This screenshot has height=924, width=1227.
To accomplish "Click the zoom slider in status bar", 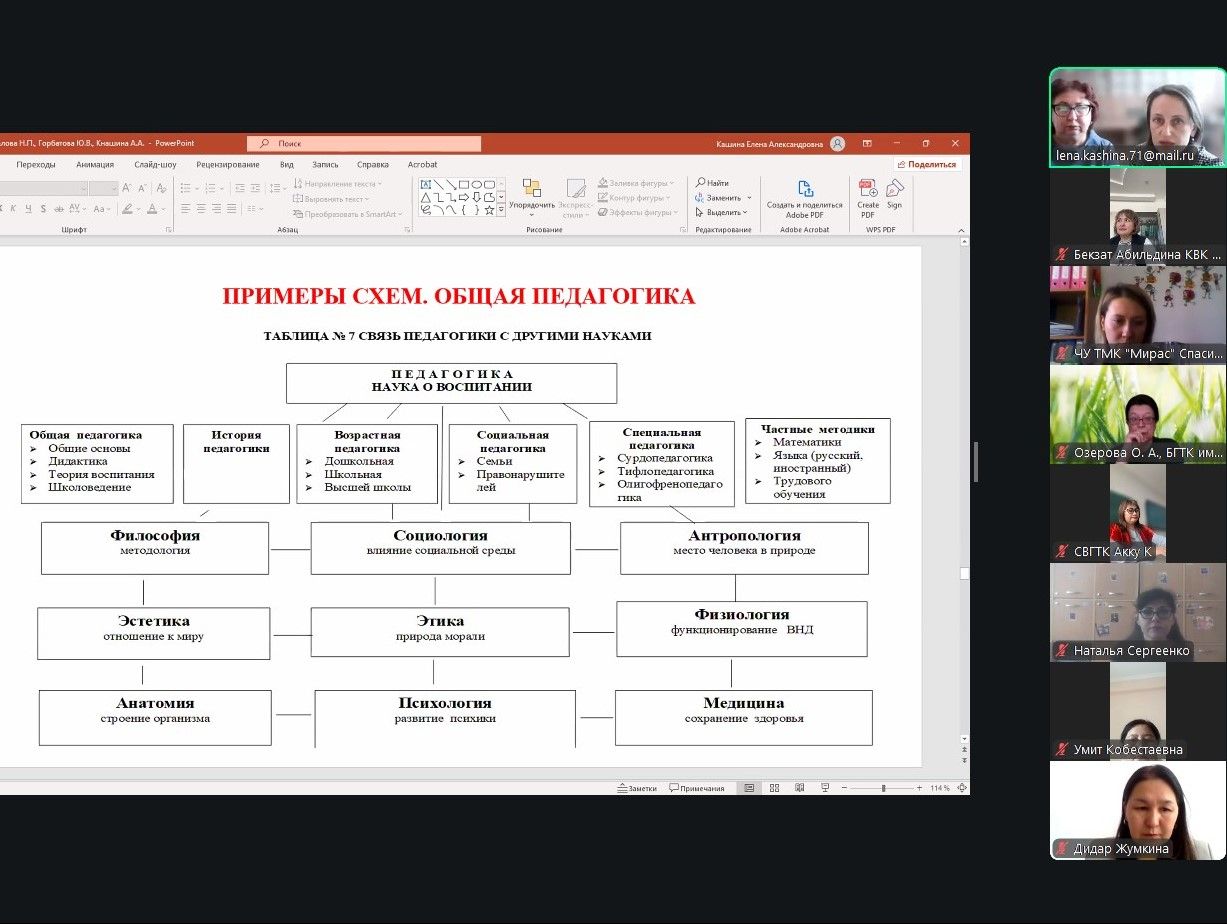I will point(883,788).
